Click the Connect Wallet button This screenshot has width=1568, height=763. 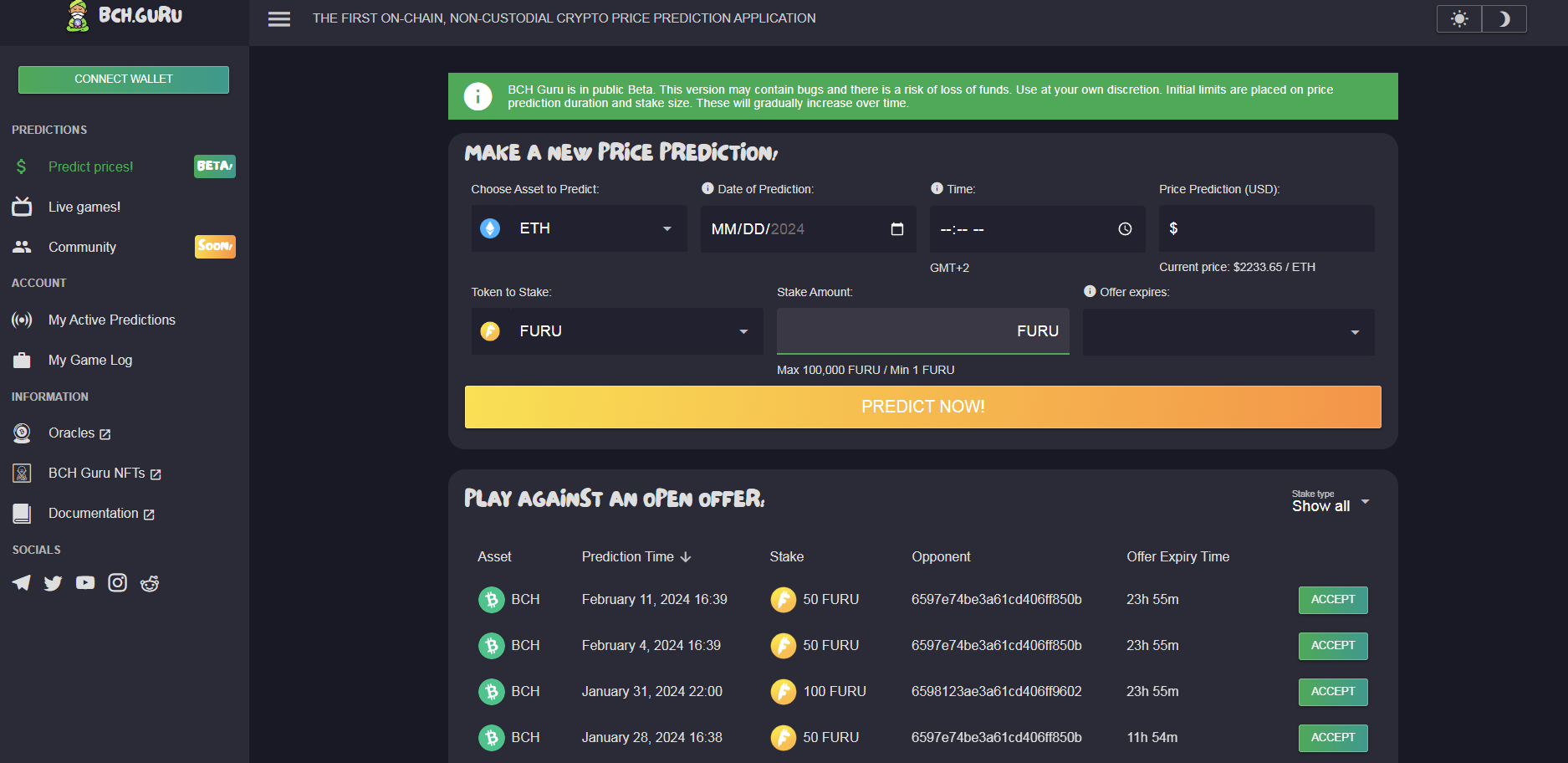click(x=124, y=79)
